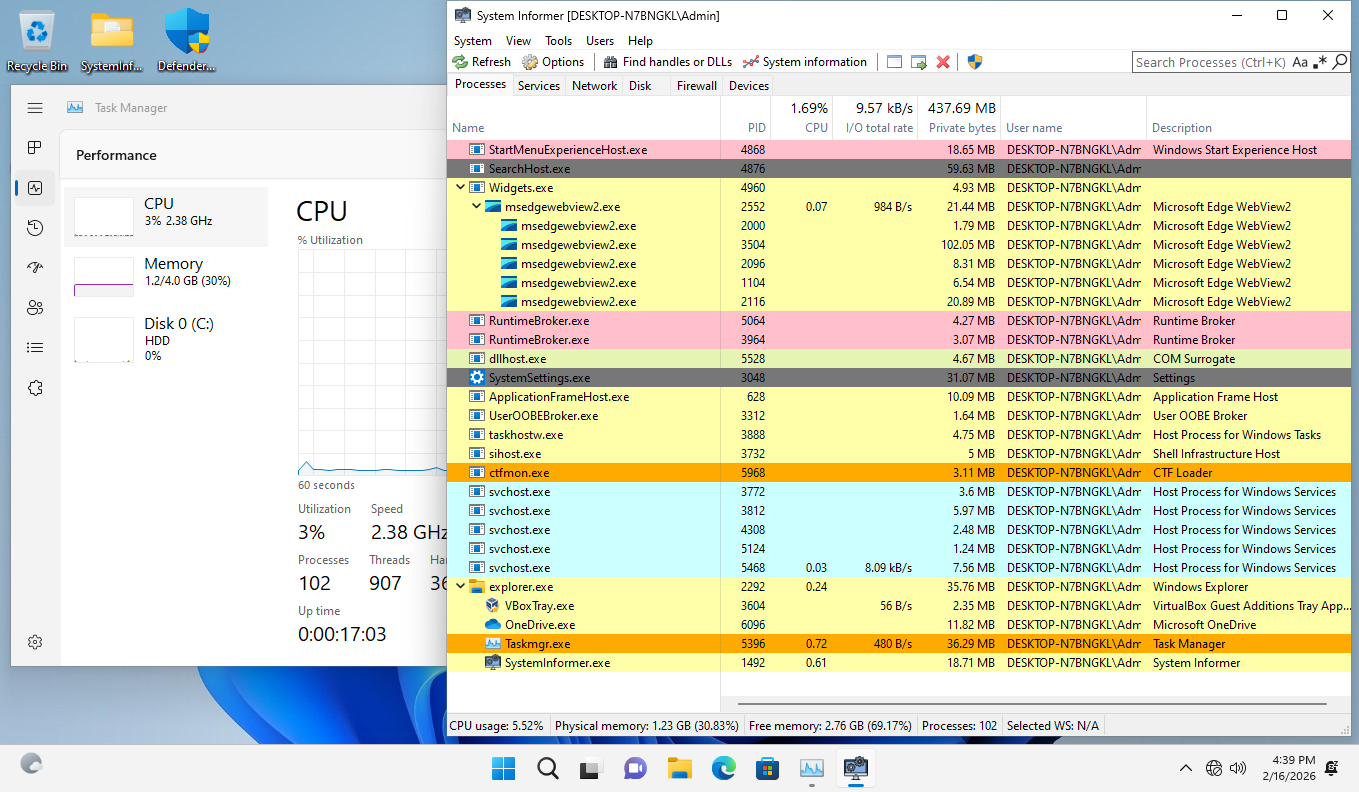Collapse the Widgets.exe process tree
Screen dimensions: 1359x792
pyautogui.click(x=460, y=188)
